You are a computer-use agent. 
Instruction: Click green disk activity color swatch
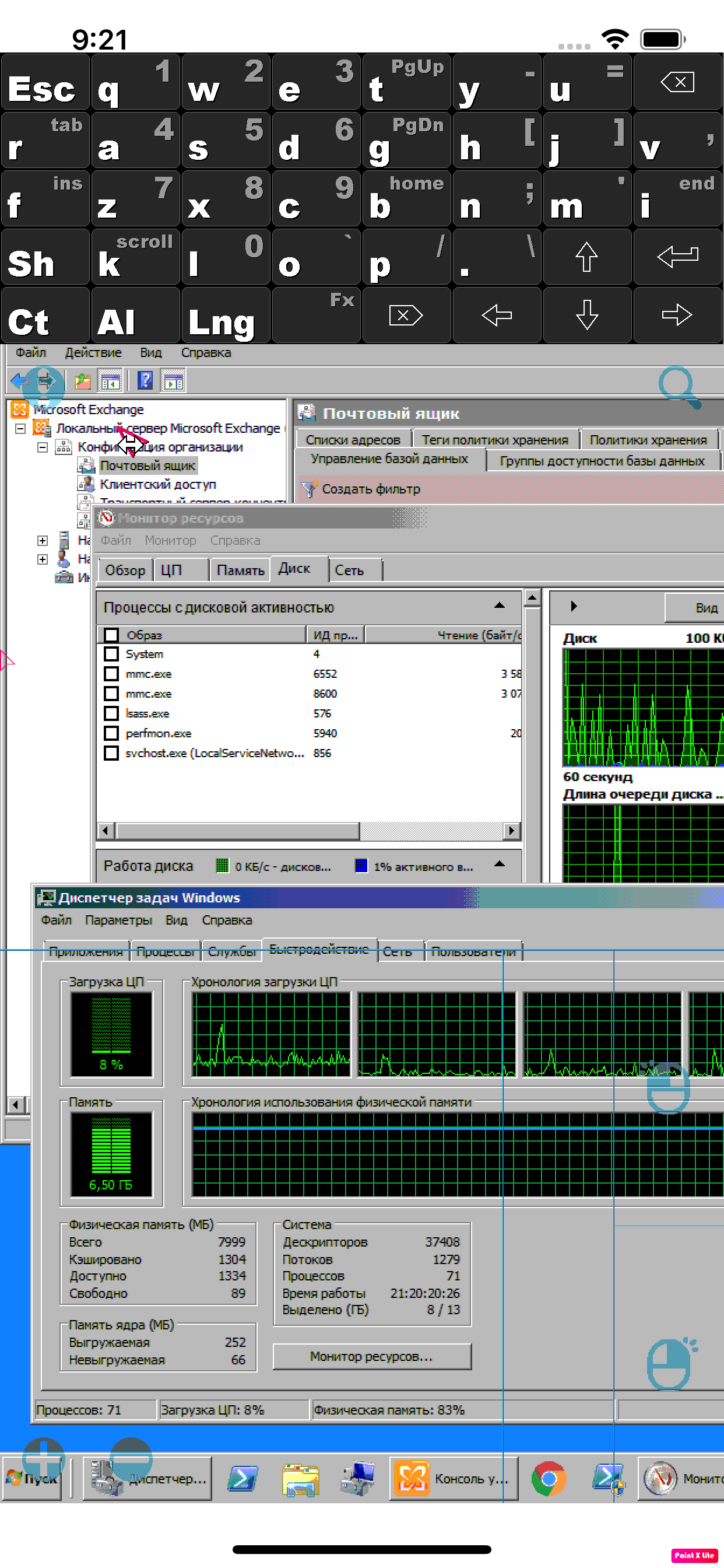(223, 866)
